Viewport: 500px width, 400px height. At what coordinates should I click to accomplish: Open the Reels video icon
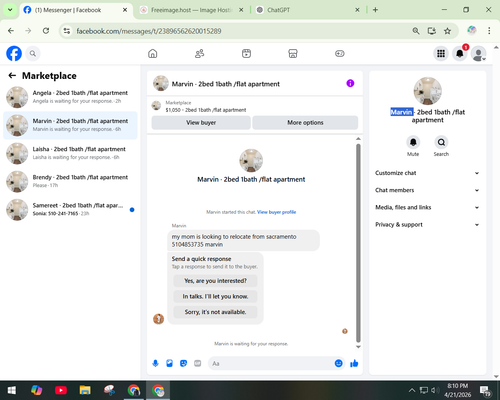(x=246, y=53)
